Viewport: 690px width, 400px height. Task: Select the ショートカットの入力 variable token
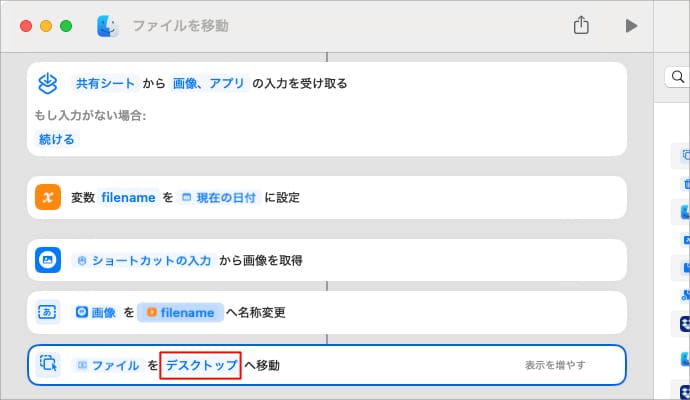click(x=144, y=260)
